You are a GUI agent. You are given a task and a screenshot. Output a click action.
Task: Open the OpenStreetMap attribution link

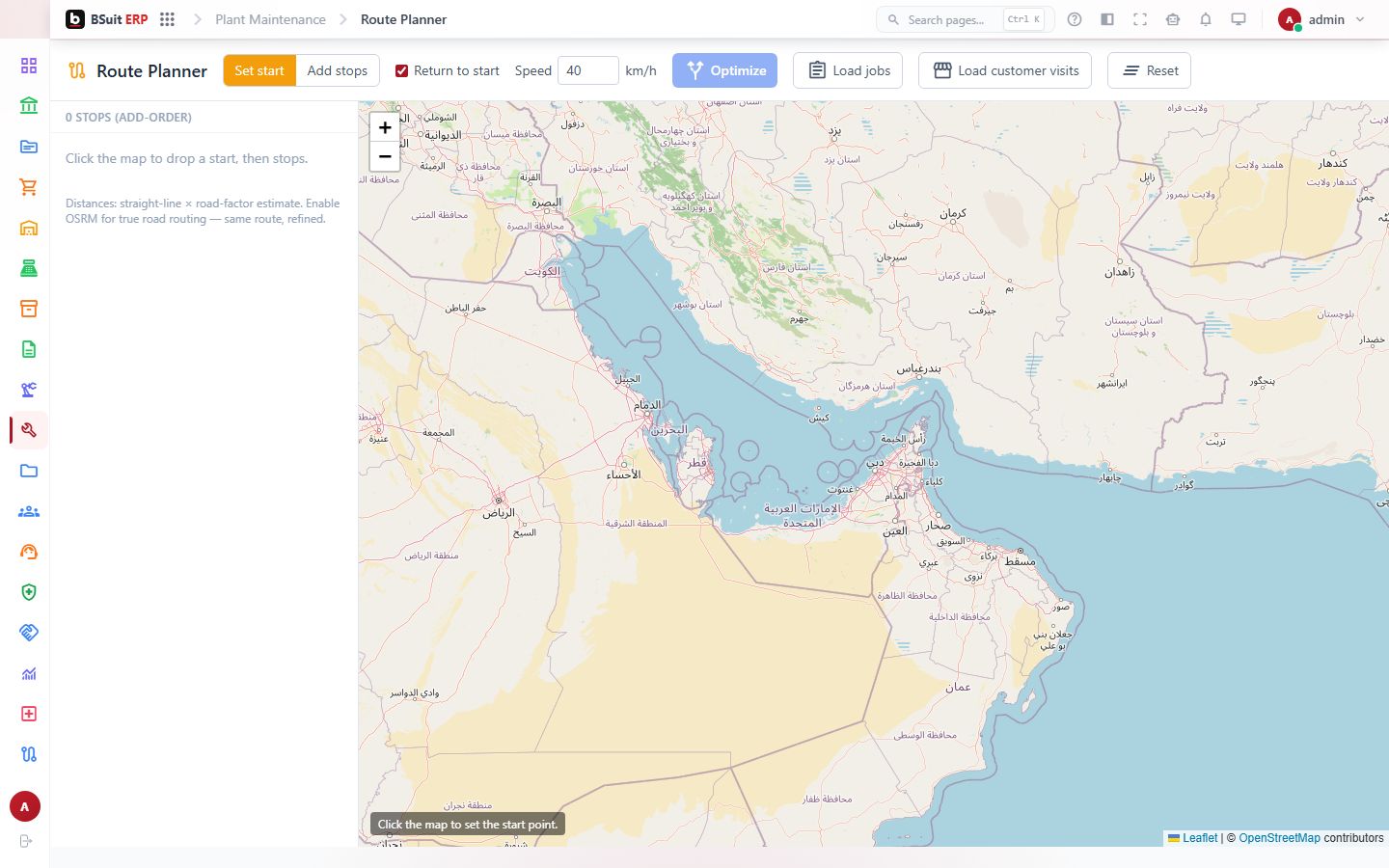pyautogui.click(x=1279, y=838)
